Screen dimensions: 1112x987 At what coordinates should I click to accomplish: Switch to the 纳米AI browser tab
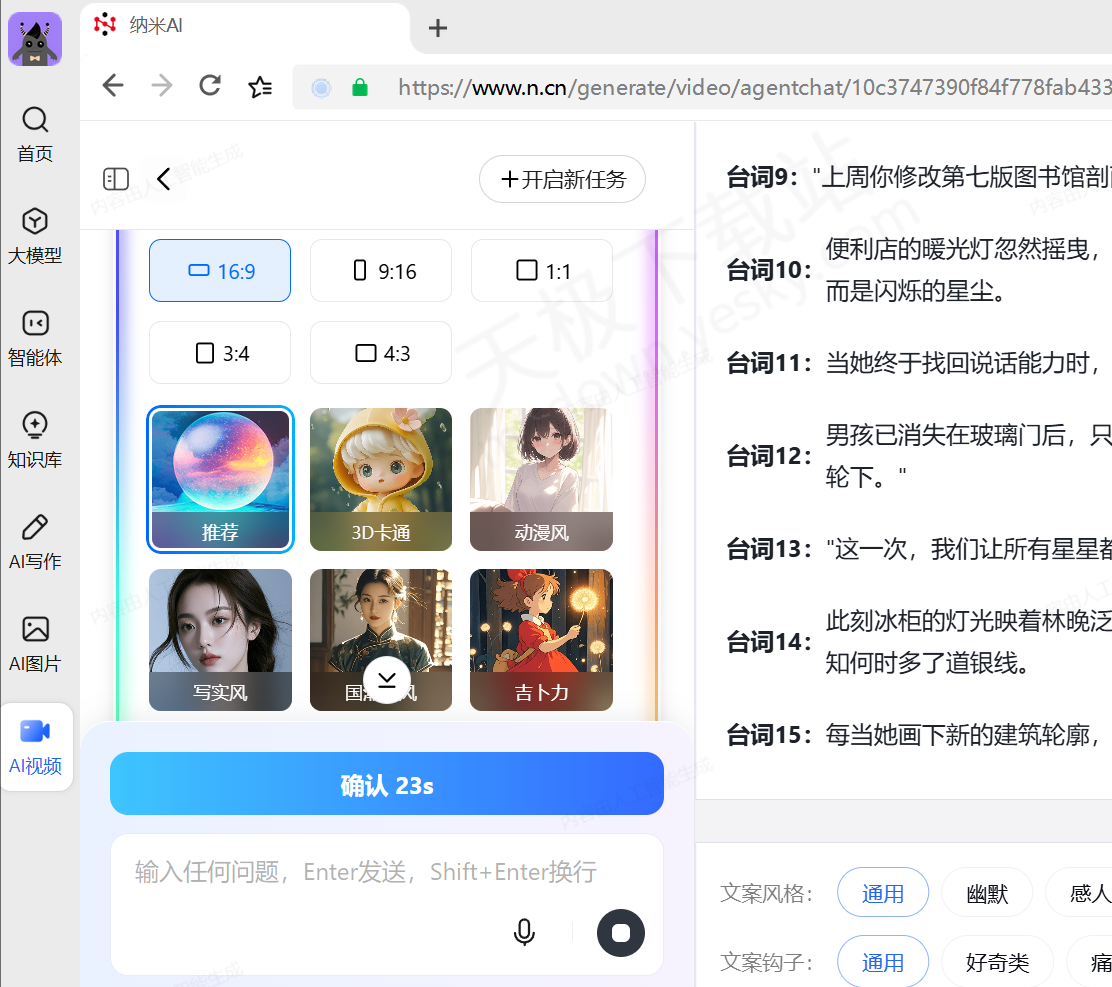[245, 26]
